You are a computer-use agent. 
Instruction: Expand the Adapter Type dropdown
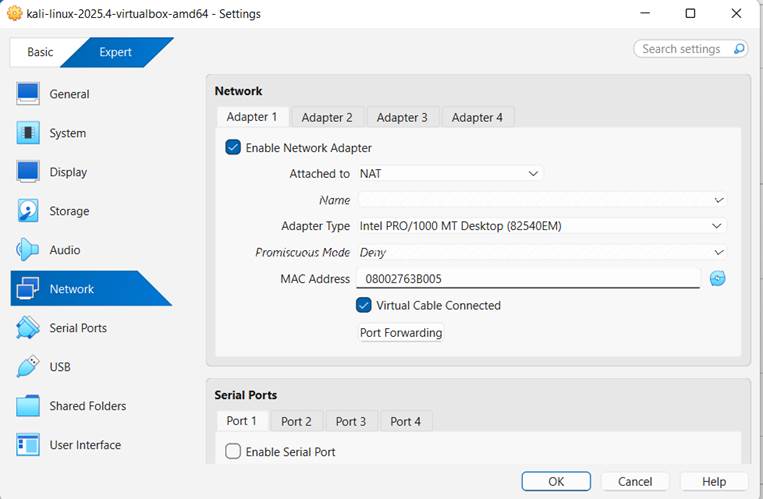tap(540, 226)
